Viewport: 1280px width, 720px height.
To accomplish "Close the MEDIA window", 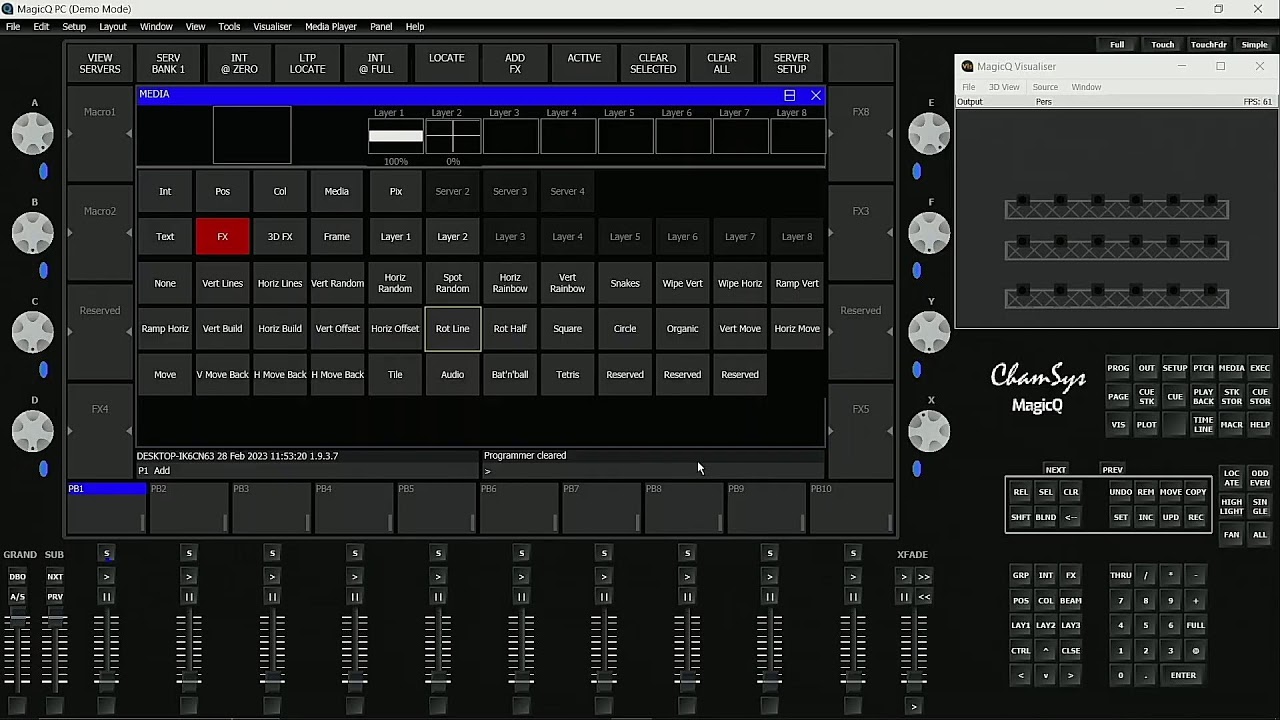I will [816, 95].
